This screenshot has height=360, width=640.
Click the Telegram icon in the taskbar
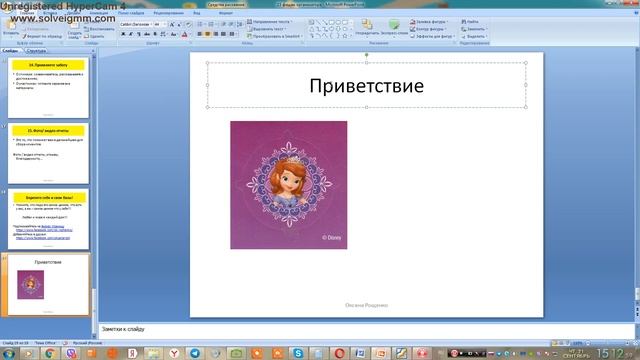tap(195, 353)
